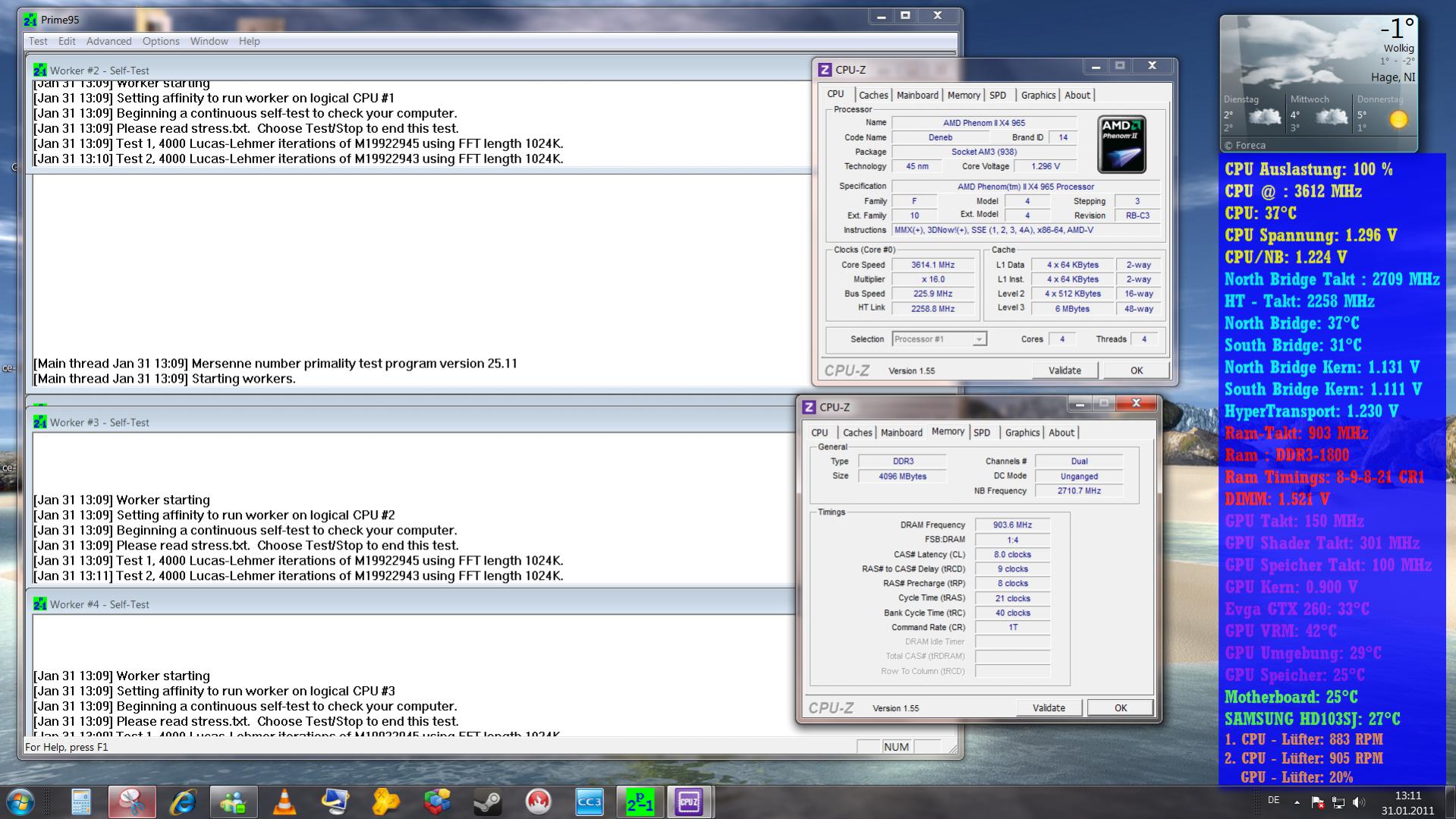Click the Worker #4 window icon
The height and width of the screenshot is (819, 1456).
(39, 604)
